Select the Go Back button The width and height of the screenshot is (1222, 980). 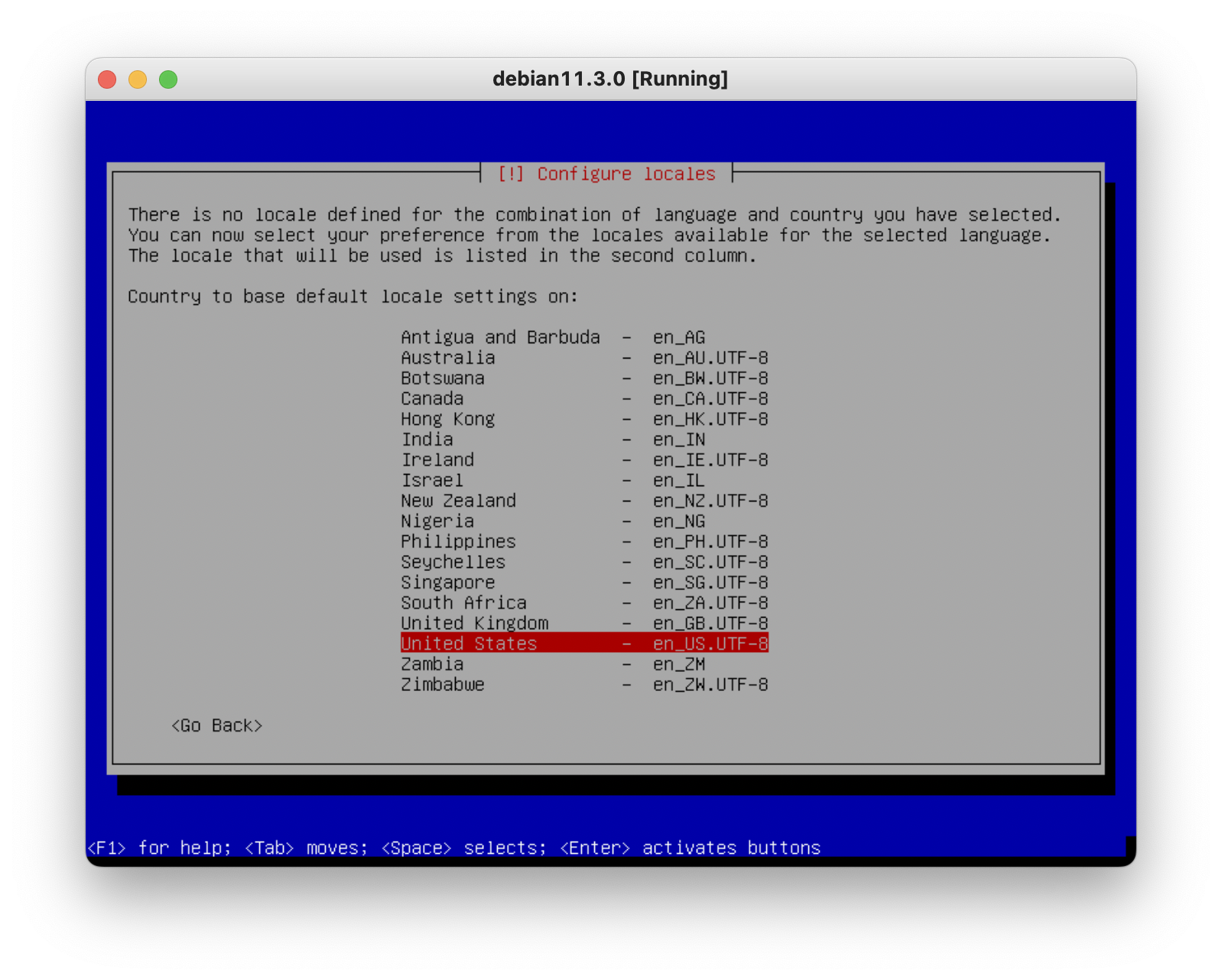pos(216,725)
